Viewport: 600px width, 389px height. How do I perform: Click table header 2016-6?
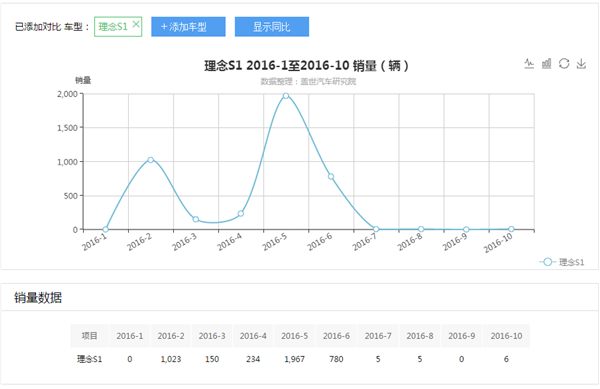click(x=336, y=336)
